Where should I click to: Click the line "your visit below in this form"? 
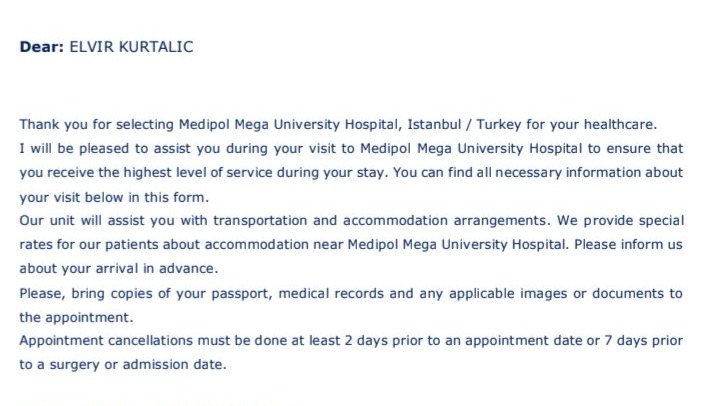click(112, 197)
